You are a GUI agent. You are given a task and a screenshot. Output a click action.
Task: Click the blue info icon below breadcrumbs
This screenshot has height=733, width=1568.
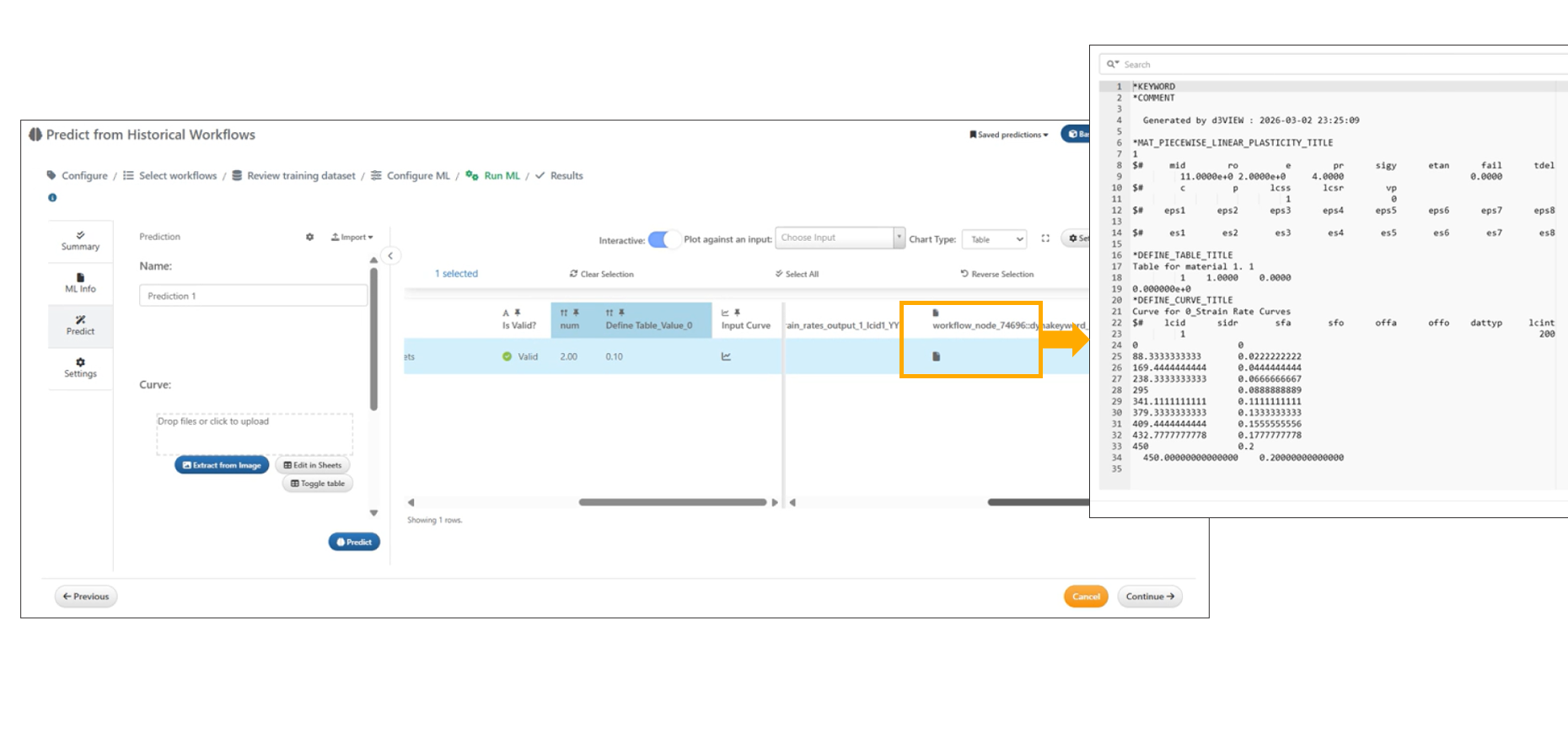[52, 198]
